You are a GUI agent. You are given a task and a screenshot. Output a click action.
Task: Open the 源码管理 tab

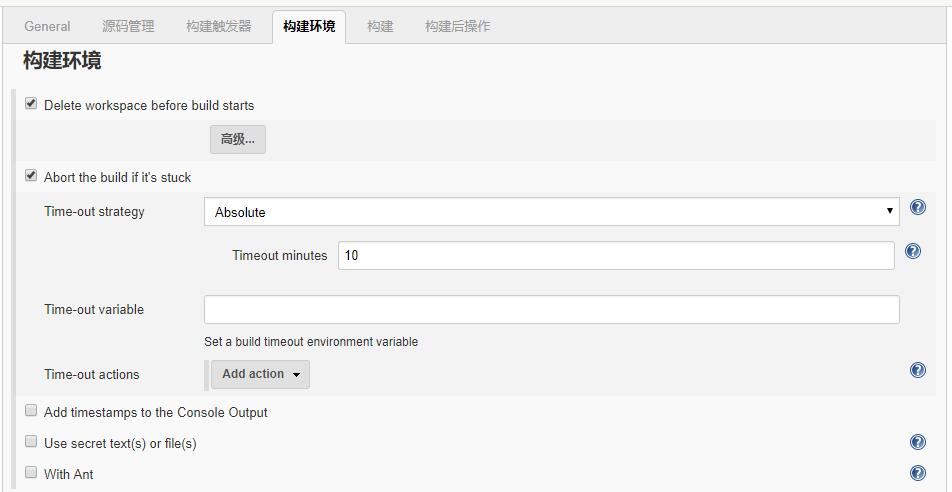[x=128, y=27]
